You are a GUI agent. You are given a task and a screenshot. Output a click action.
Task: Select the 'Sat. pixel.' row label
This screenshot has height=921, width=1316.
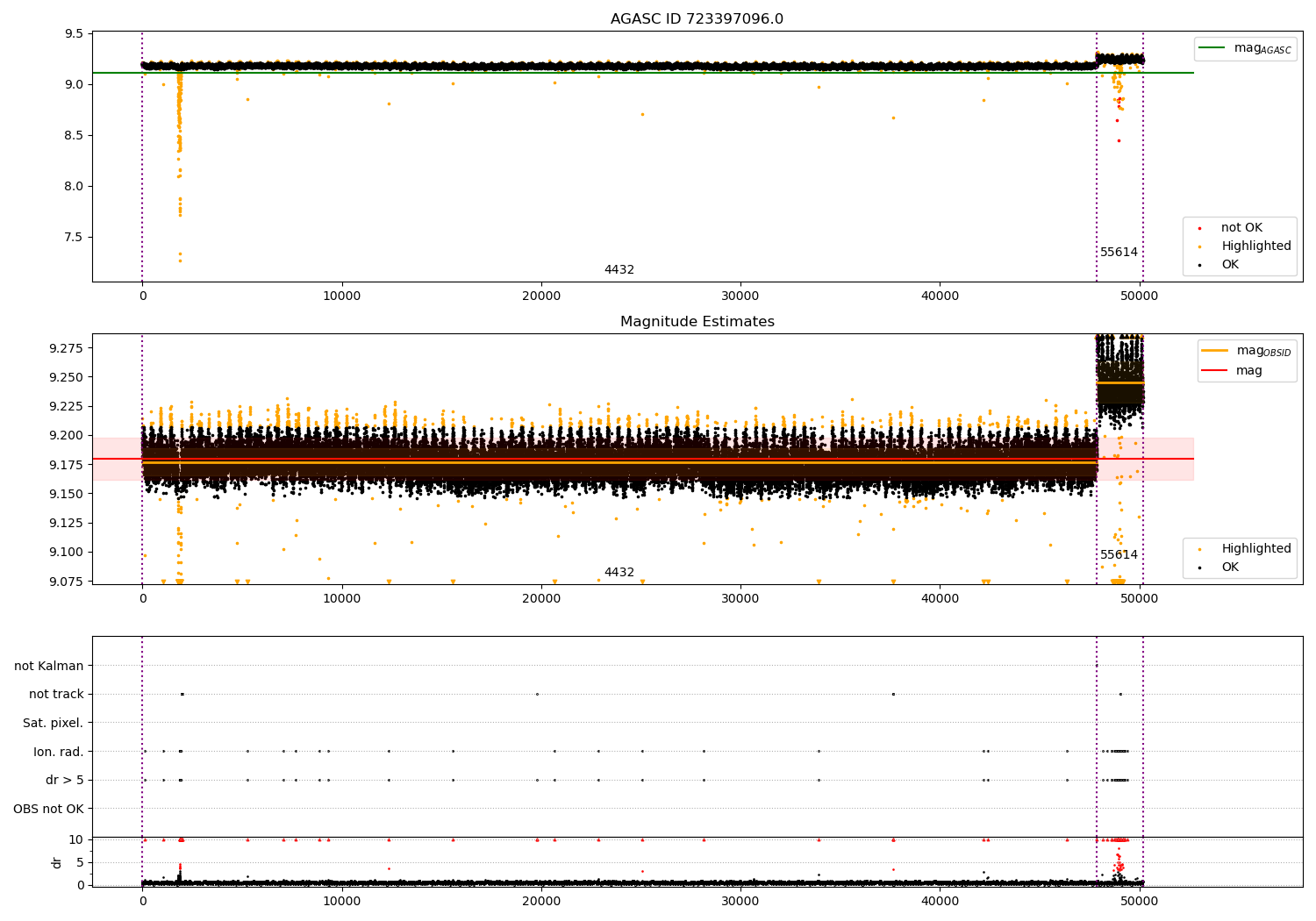(53, 724)
